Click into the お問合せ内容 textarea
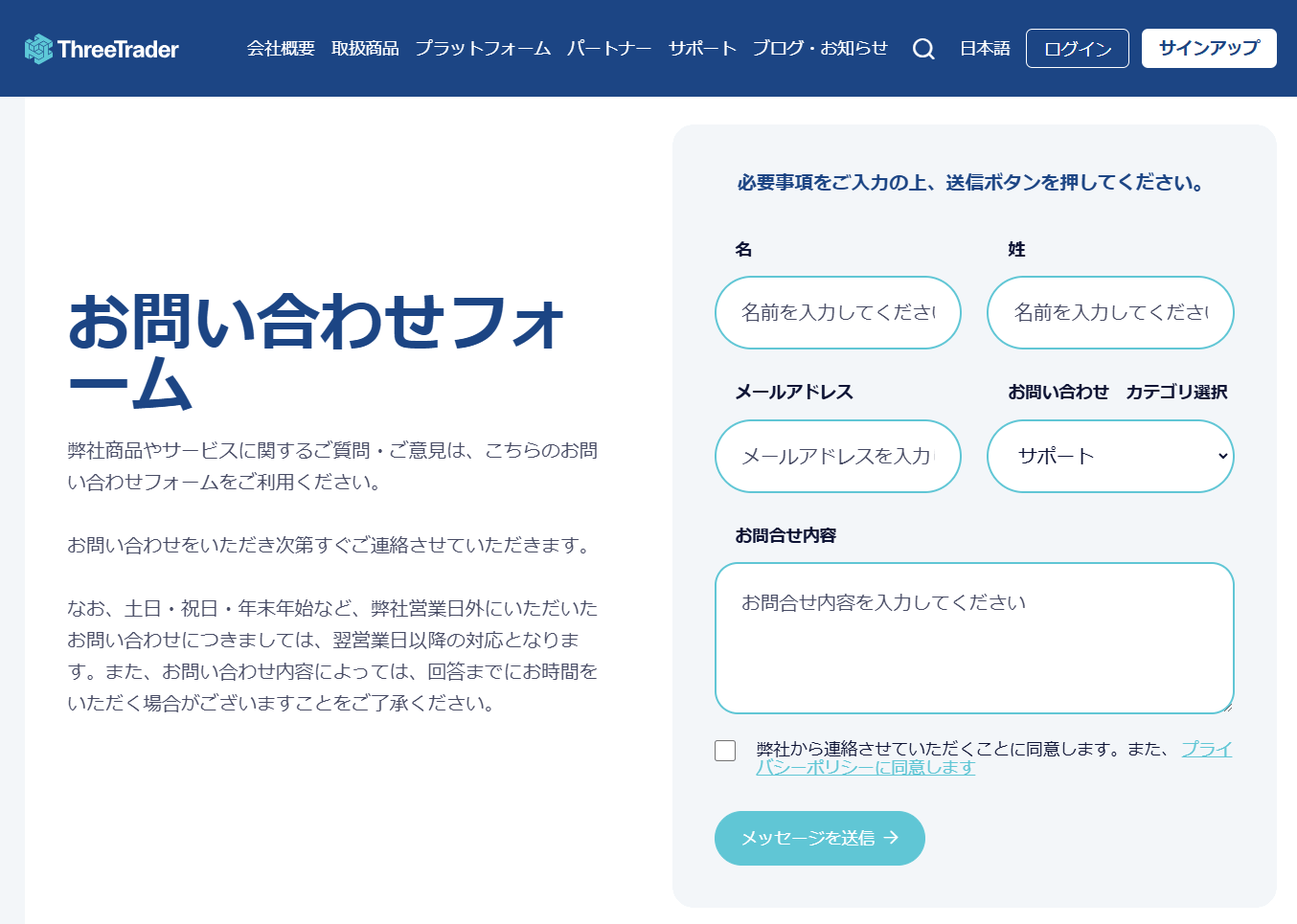Screen dimensions: 1297x924 click(x=974, y=638)
